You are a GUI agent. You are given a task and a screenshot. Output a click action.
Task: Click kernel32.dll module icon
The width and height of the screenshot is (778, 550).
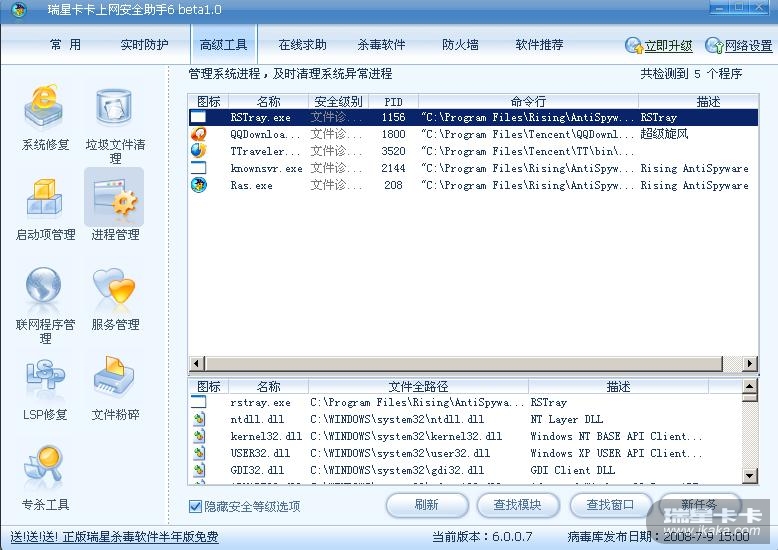(x=198, y=436)
